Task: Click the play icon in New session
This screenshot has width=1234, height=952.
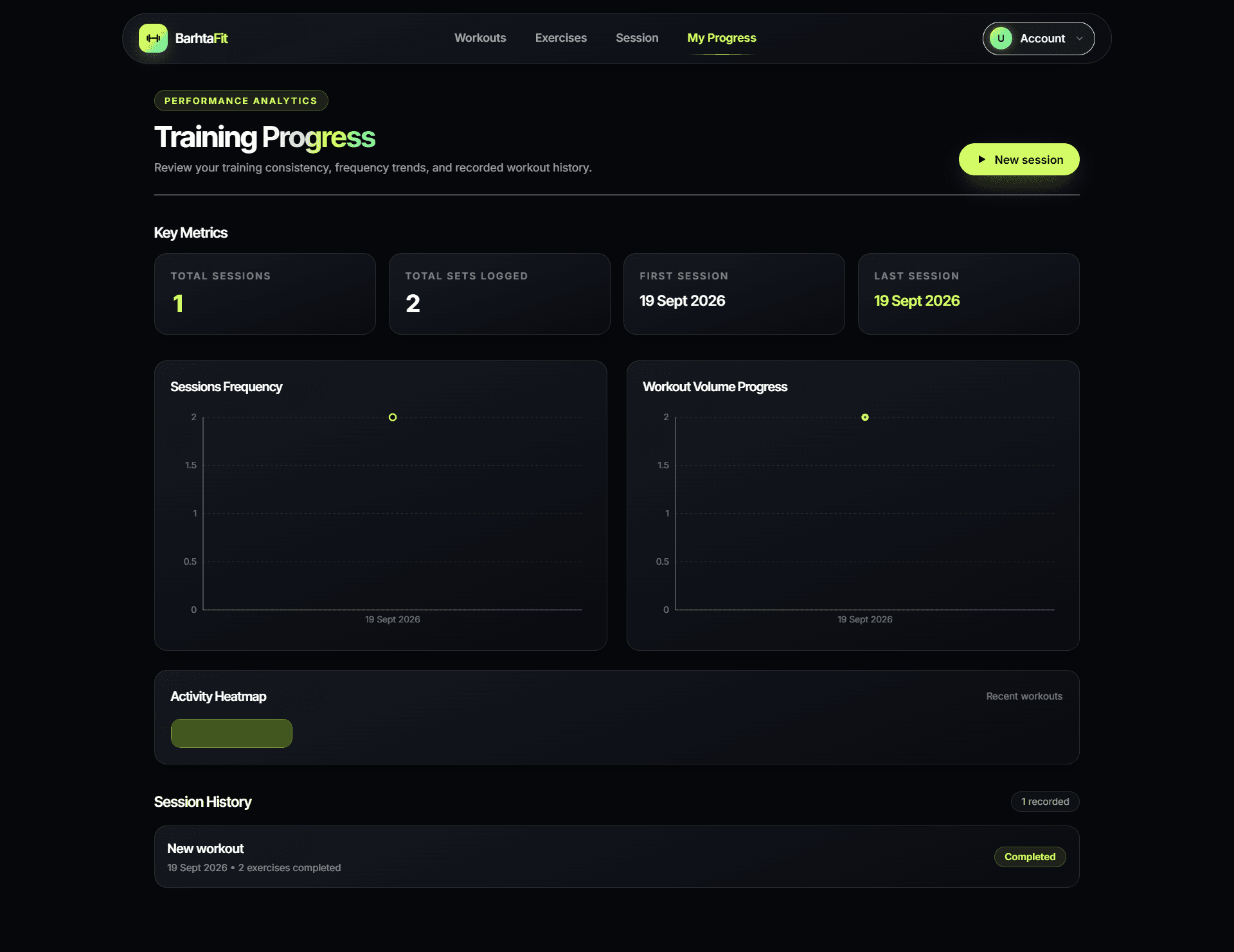Action: coord(981,159)
